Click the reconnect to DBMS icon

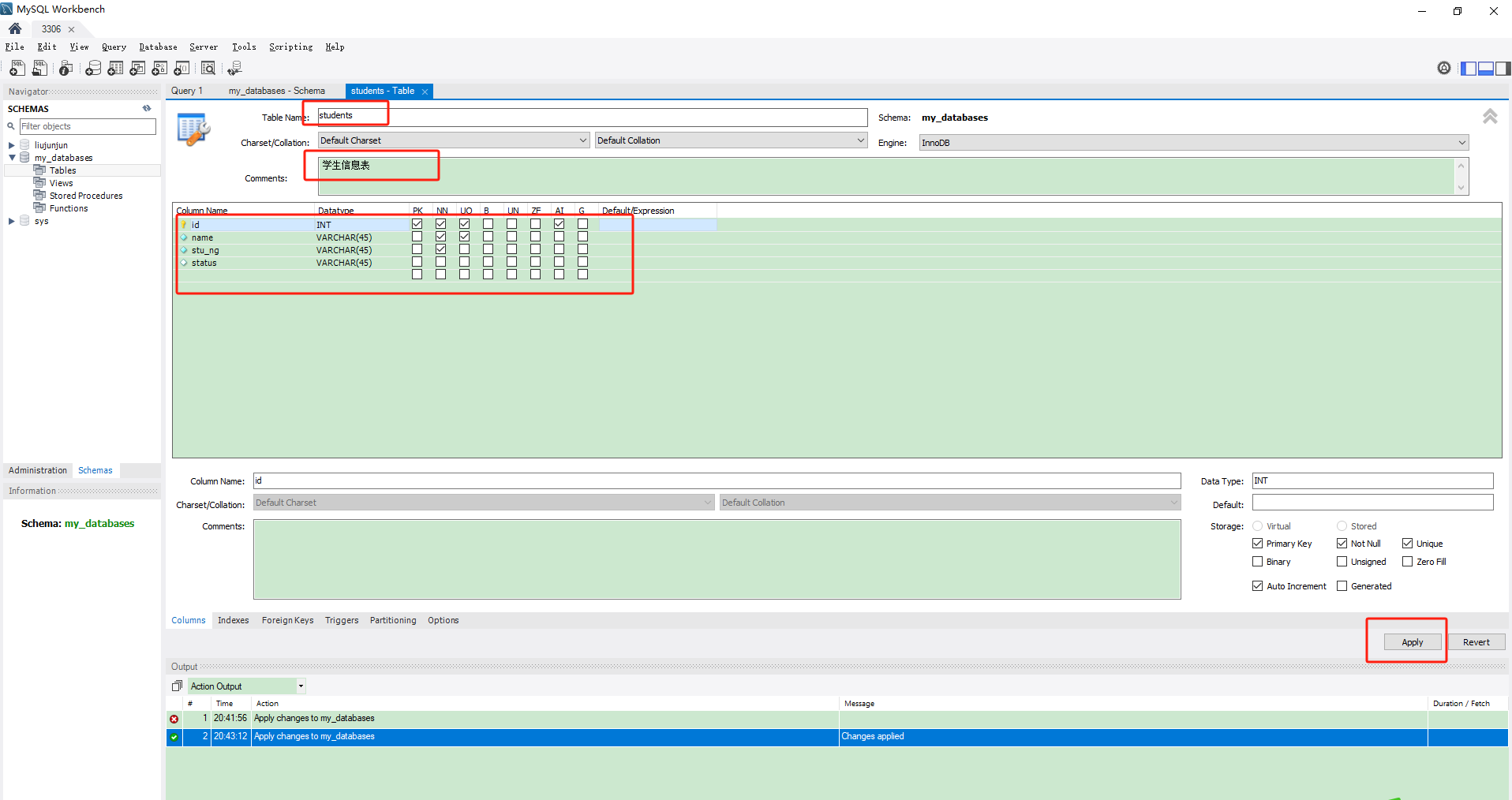[234, 69]
